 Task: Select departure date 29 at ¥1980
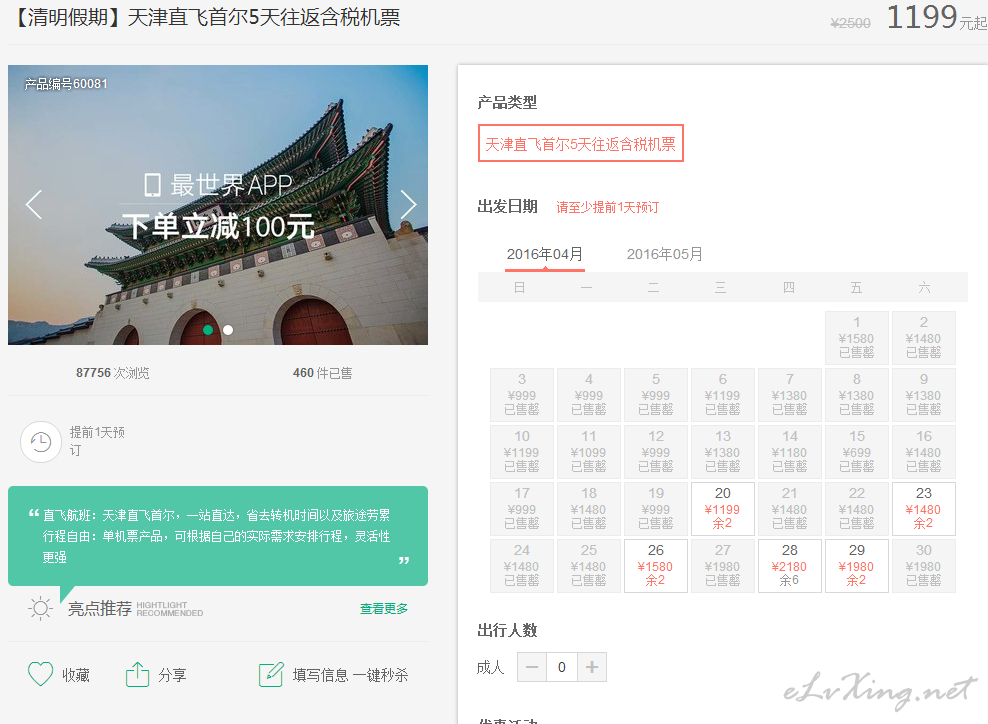pos(856,565)
